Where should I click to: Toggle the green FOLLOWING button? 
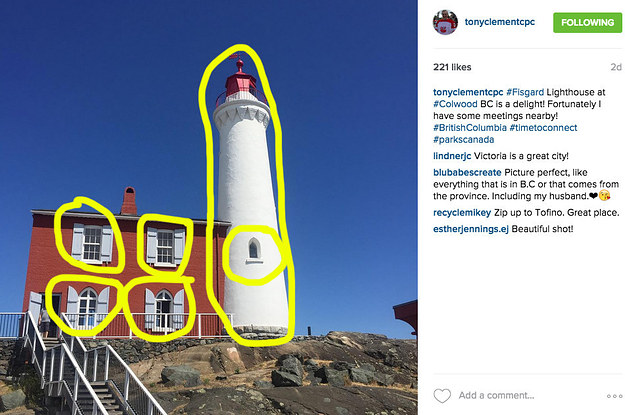(587, 23)
